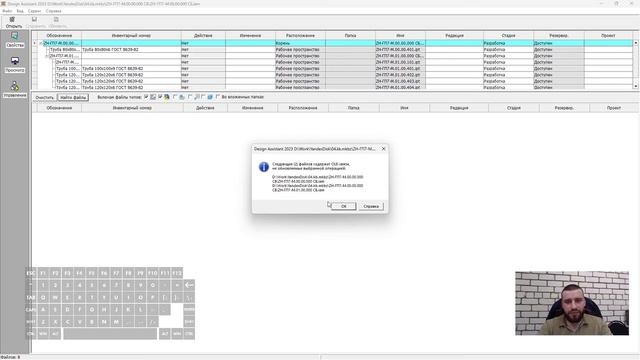Screen dimensions: 640x360
Task: Open the Файл menu
Action: click(x=7, y=11)
